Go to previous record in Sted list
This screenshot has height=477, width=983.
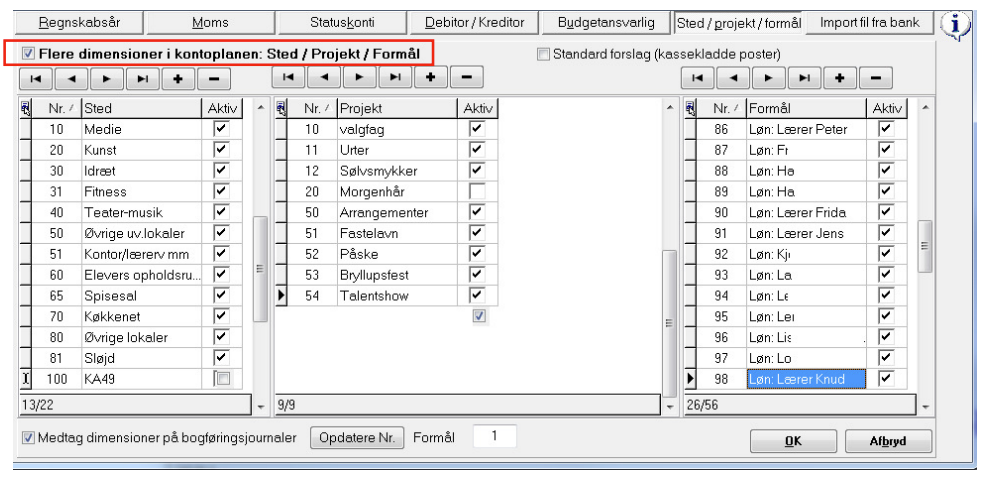[x=71, y=77]
